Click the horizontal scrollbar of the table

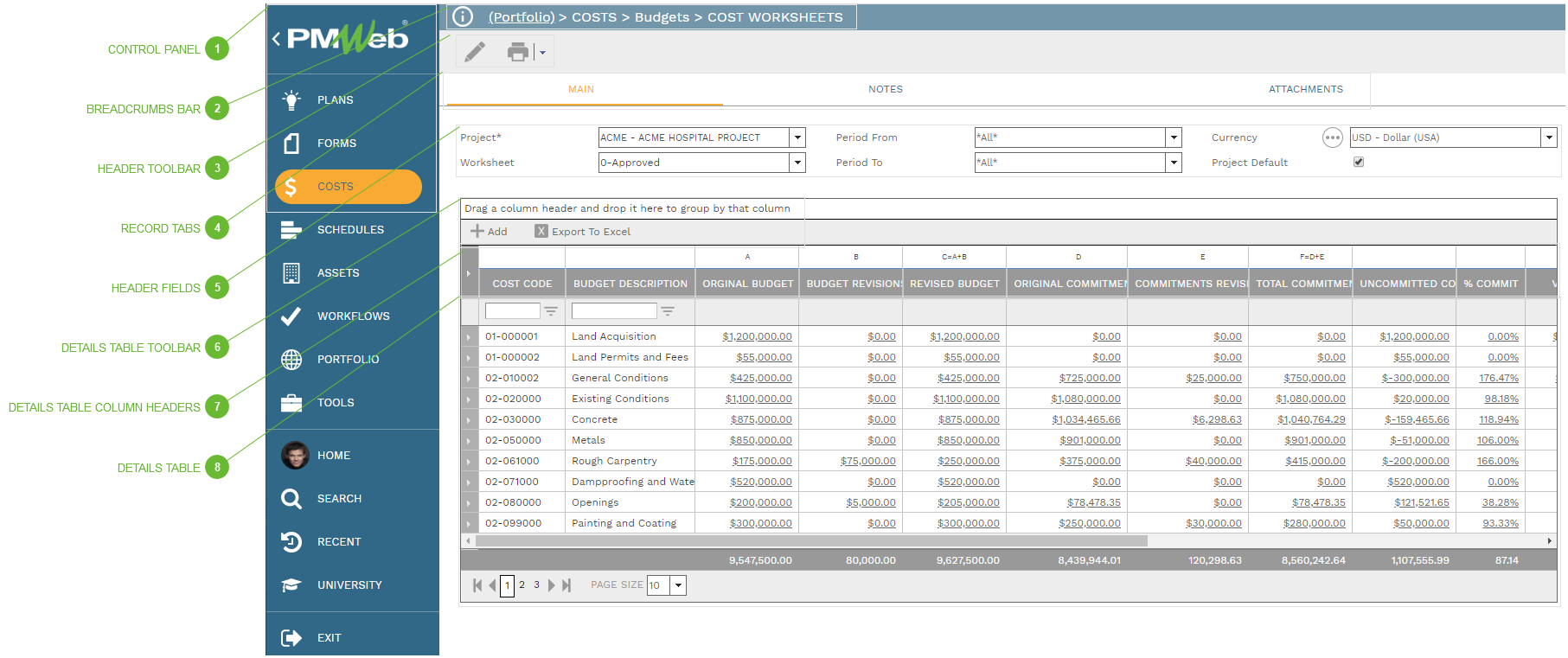click(x=811, y=541)
